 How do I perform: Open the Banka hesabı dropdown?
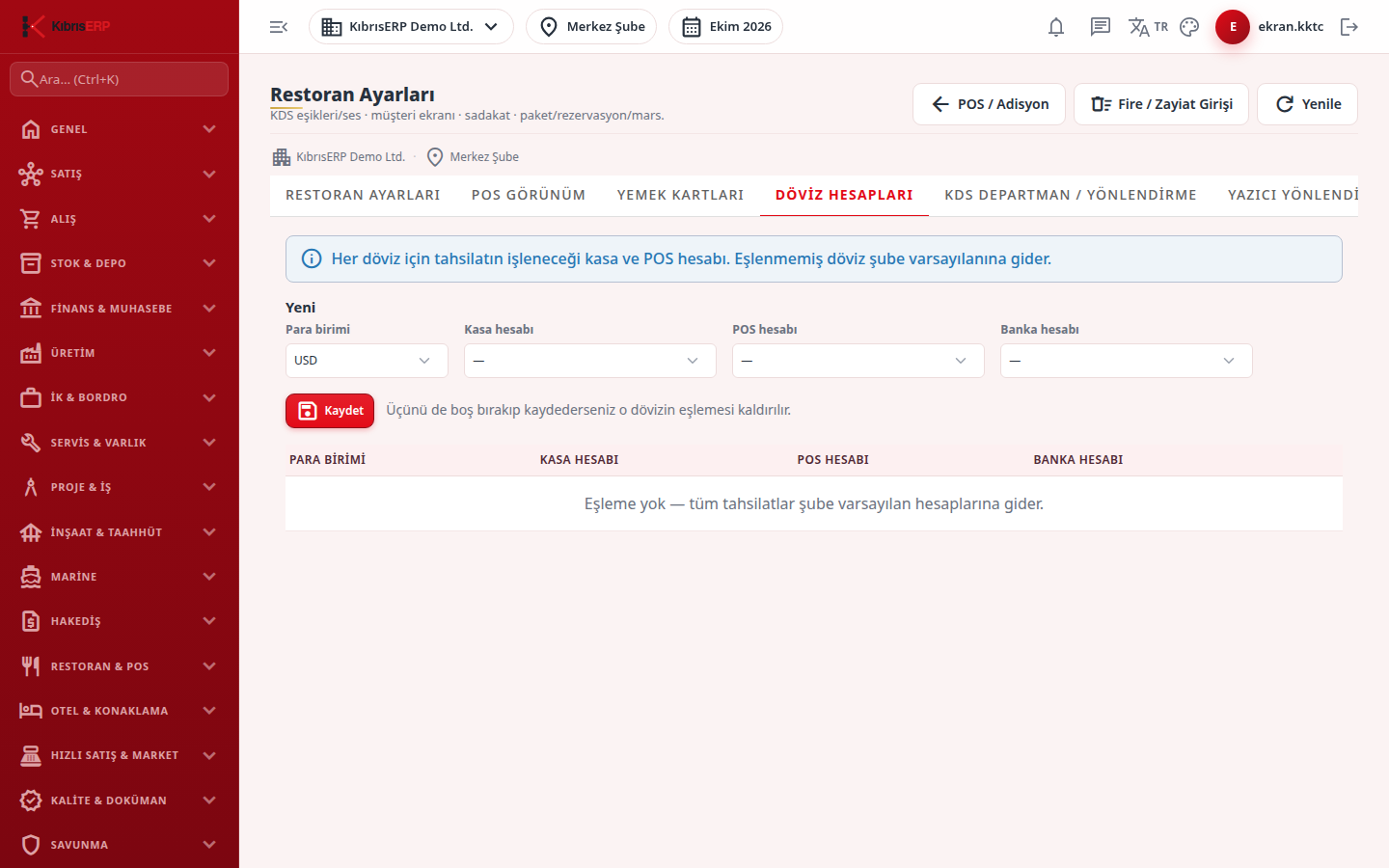[1127, 361]
